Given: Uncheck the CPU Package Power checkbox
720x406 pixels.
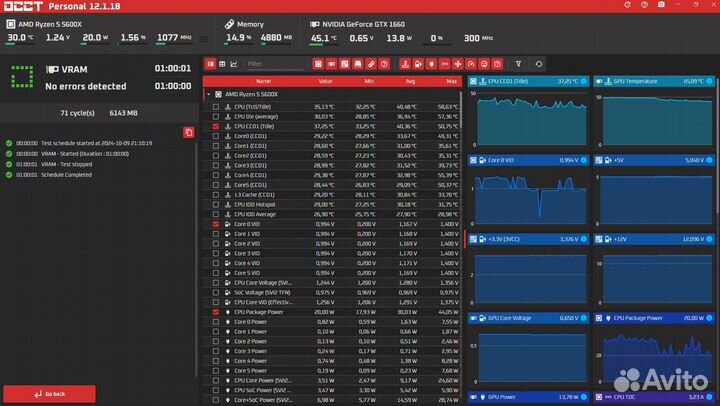Looking at the screenshot, I should point(216,312).
